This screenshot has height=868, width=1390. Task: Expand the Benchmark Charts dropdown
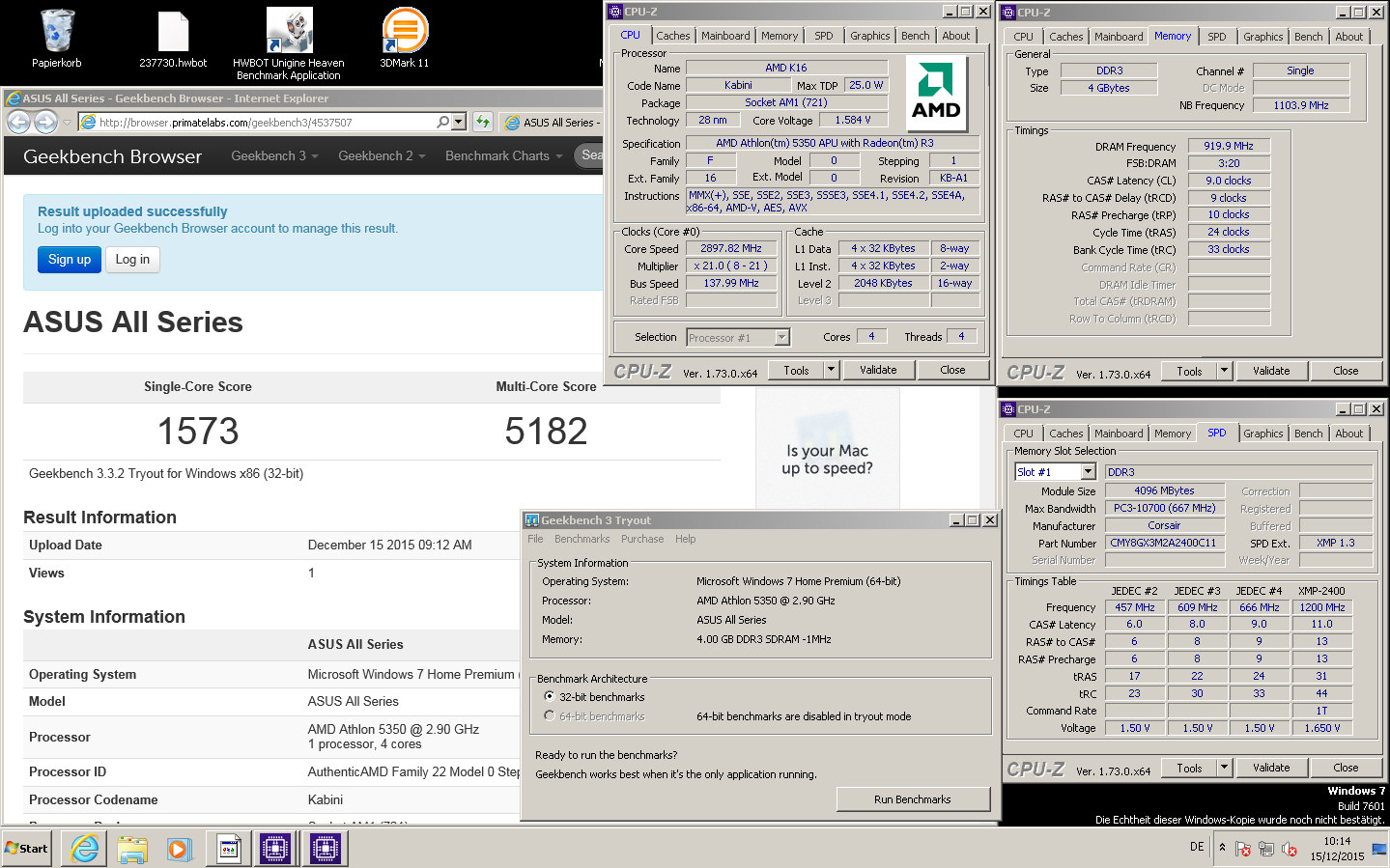click(x=503, y=155)
